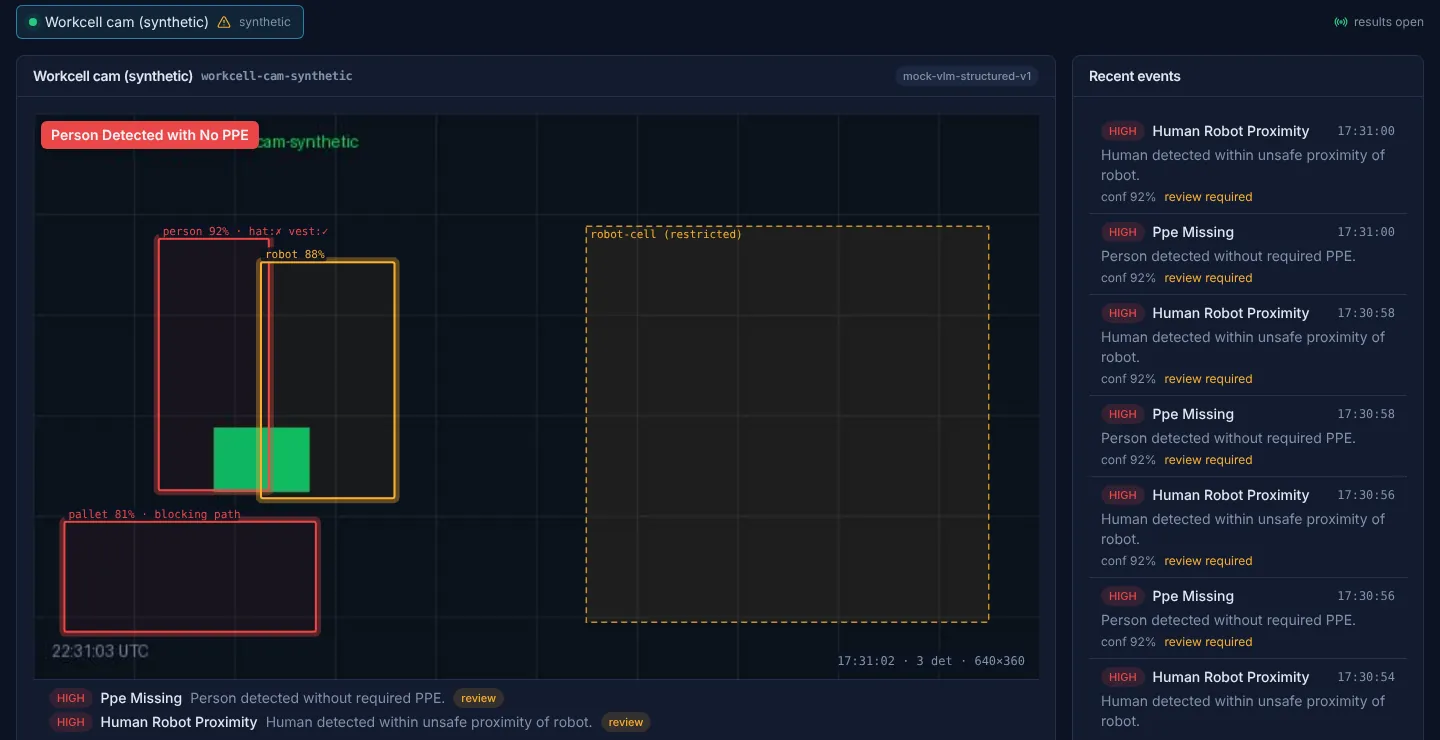1440x740 pixels.
Task: Click the HIGH badge of the 17:30:58 Human Robot Proximity event
Action: tap(1122, 313)
